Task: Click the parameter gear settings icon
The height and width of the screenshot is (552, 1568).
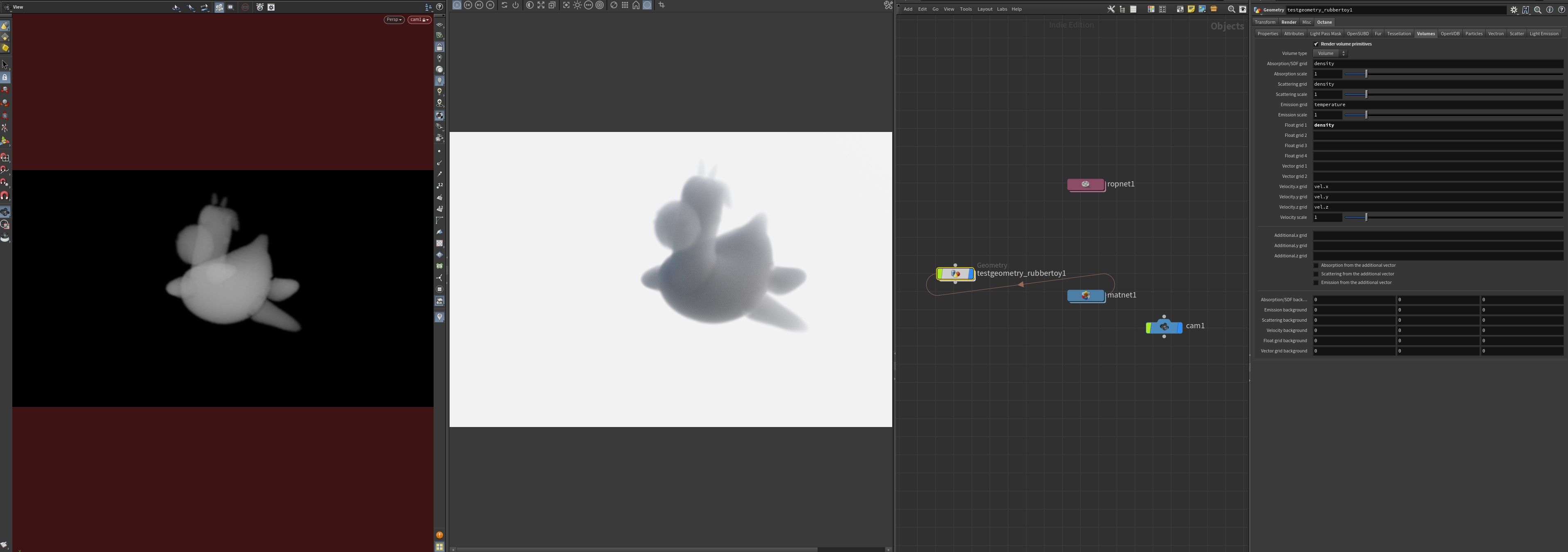Action: (1514, 10)
